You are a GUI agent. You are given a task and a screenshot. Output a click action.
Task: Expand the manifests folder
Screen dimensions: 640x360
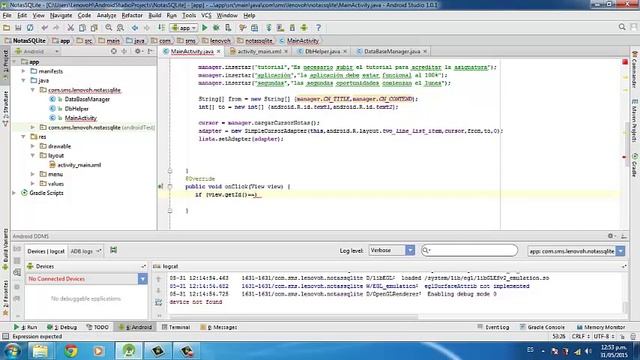24,71
